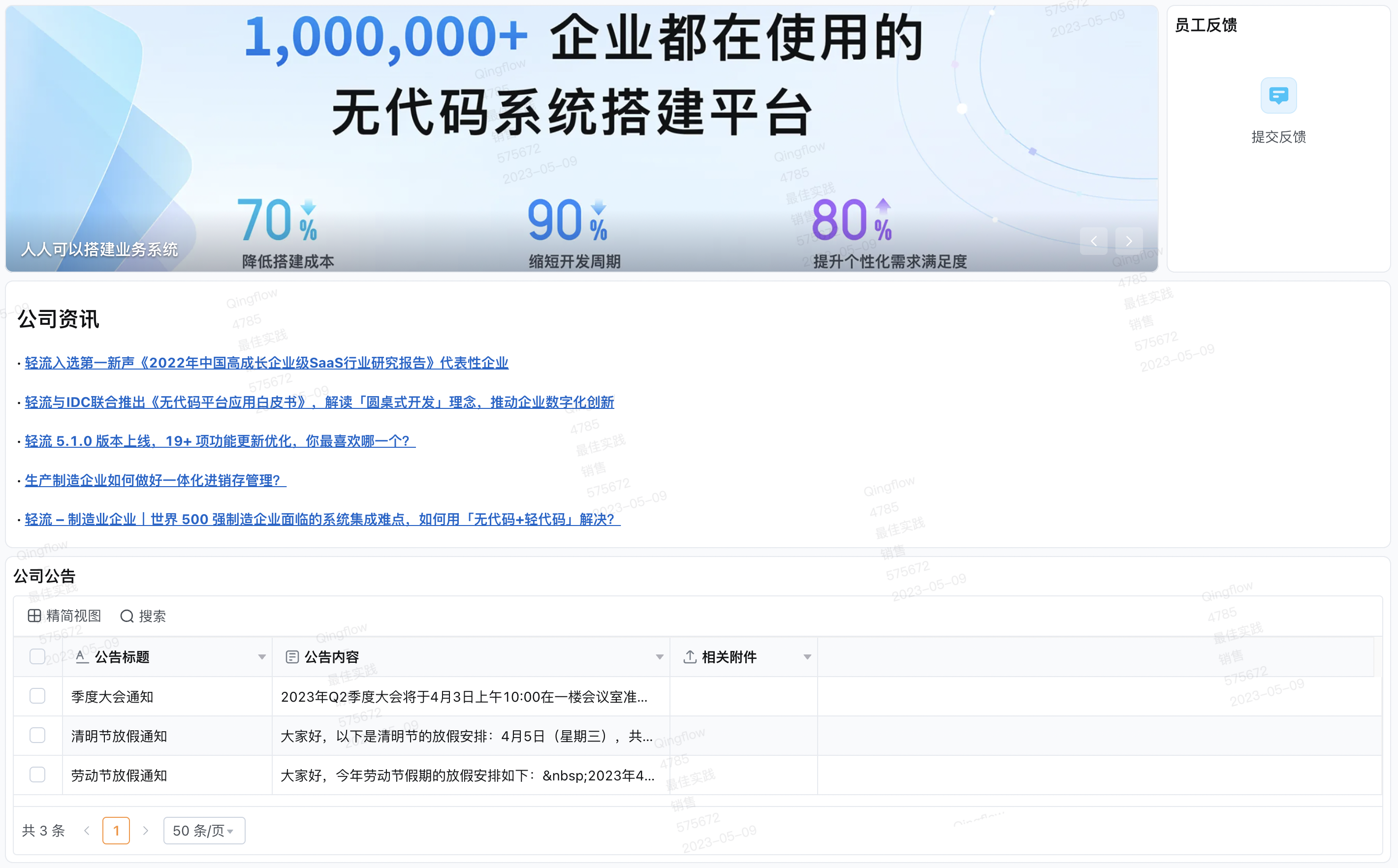Click the 搜索 label in the toolbar
Viewport: 1398px width, 868px height.
pyautogui.click(x=152, y=616)
